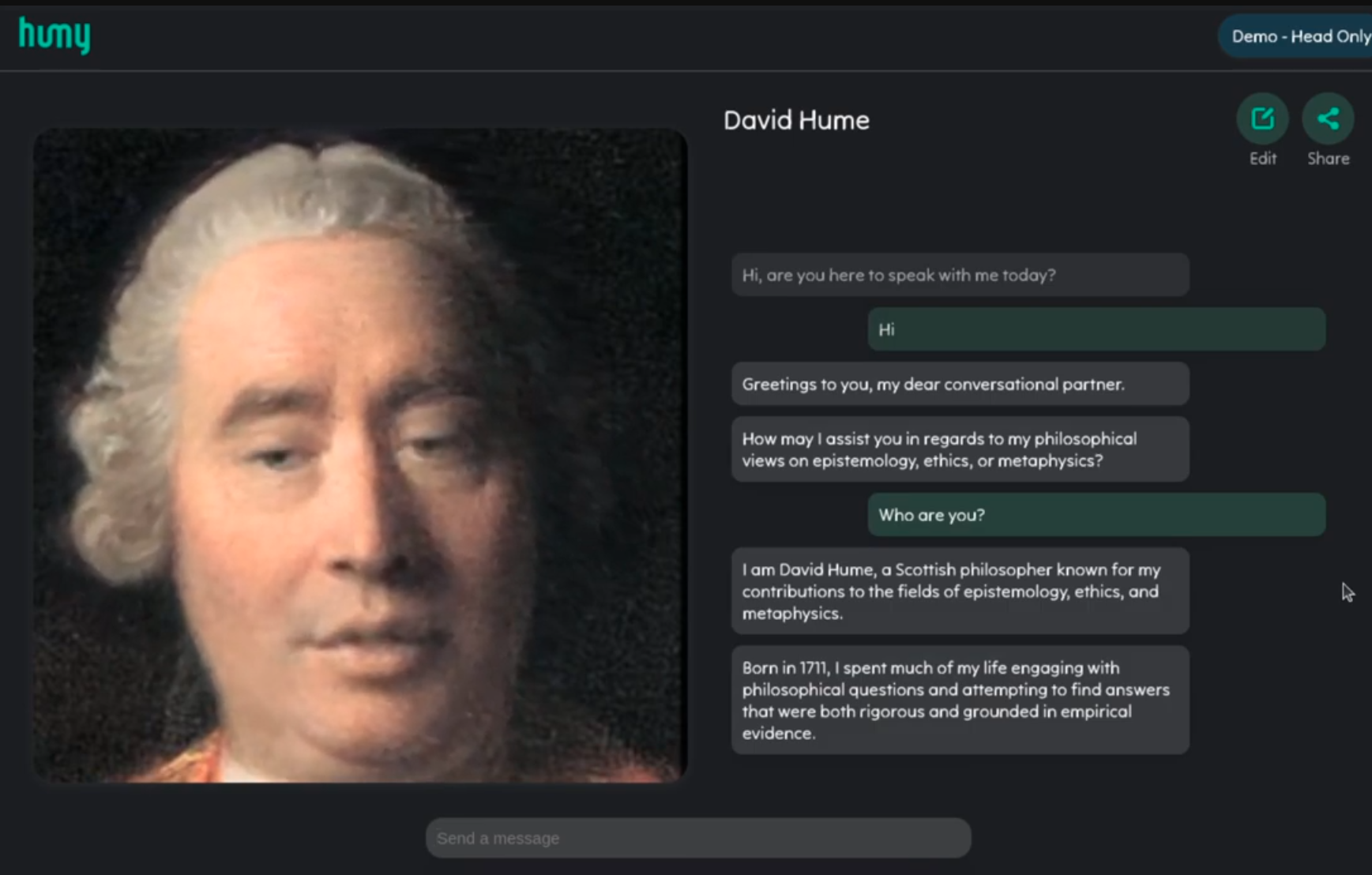Screen dimensions: 1372x875
Task: Click the "Born in 1711" reply bubble
Action: (x=960, y=700)
